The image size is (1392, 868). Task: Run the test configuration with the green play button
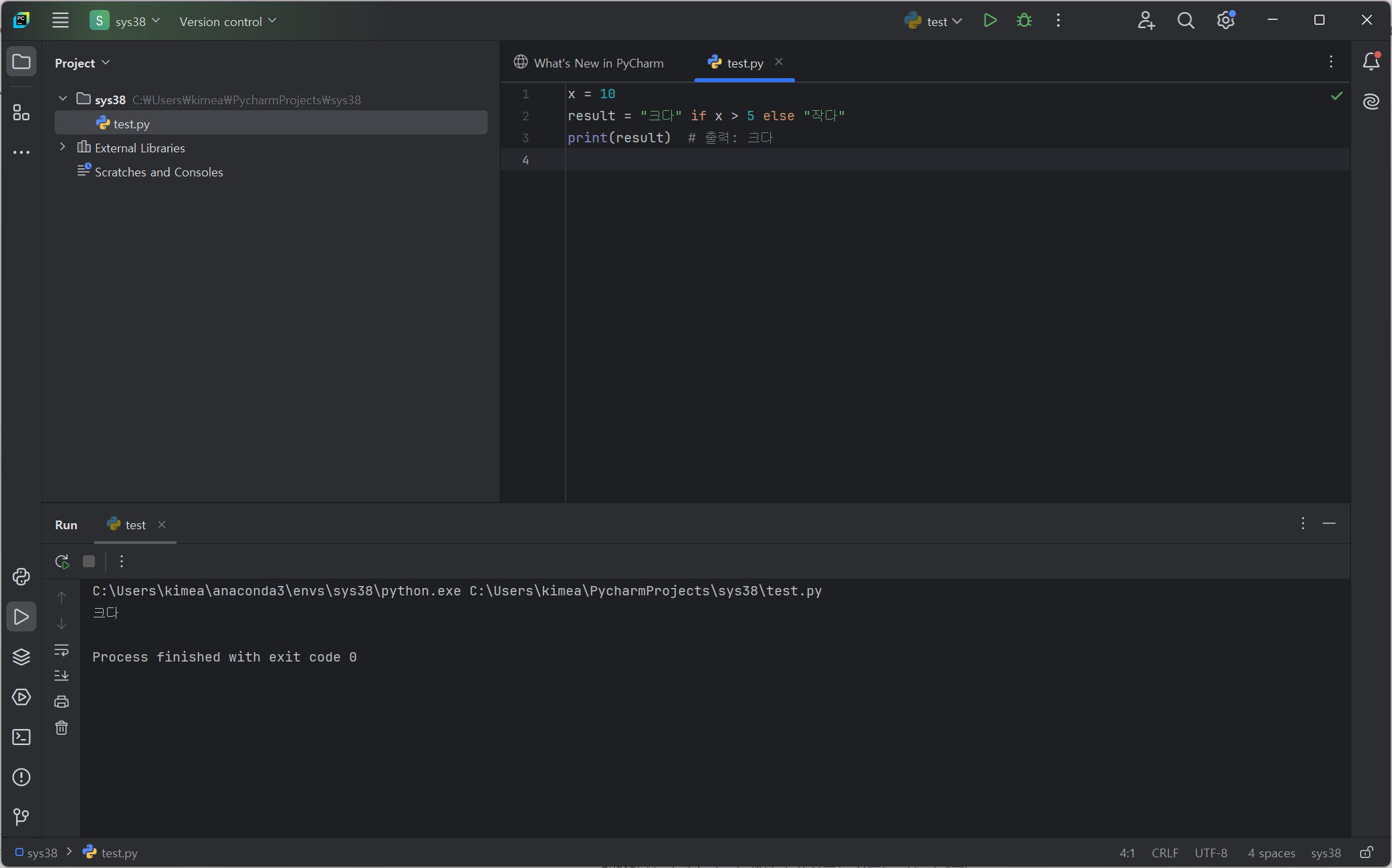point(990,21)
